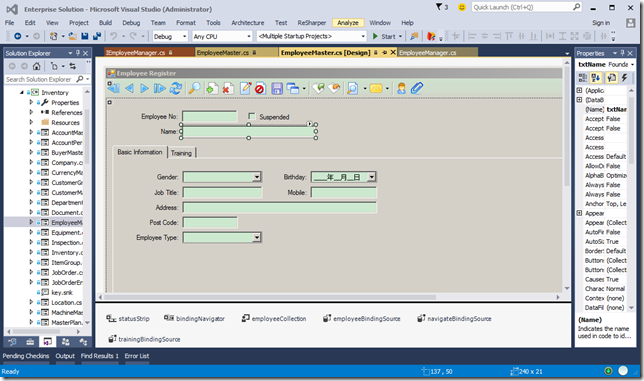Click the Address input field
Screen dimensions: 644x381
279,207
